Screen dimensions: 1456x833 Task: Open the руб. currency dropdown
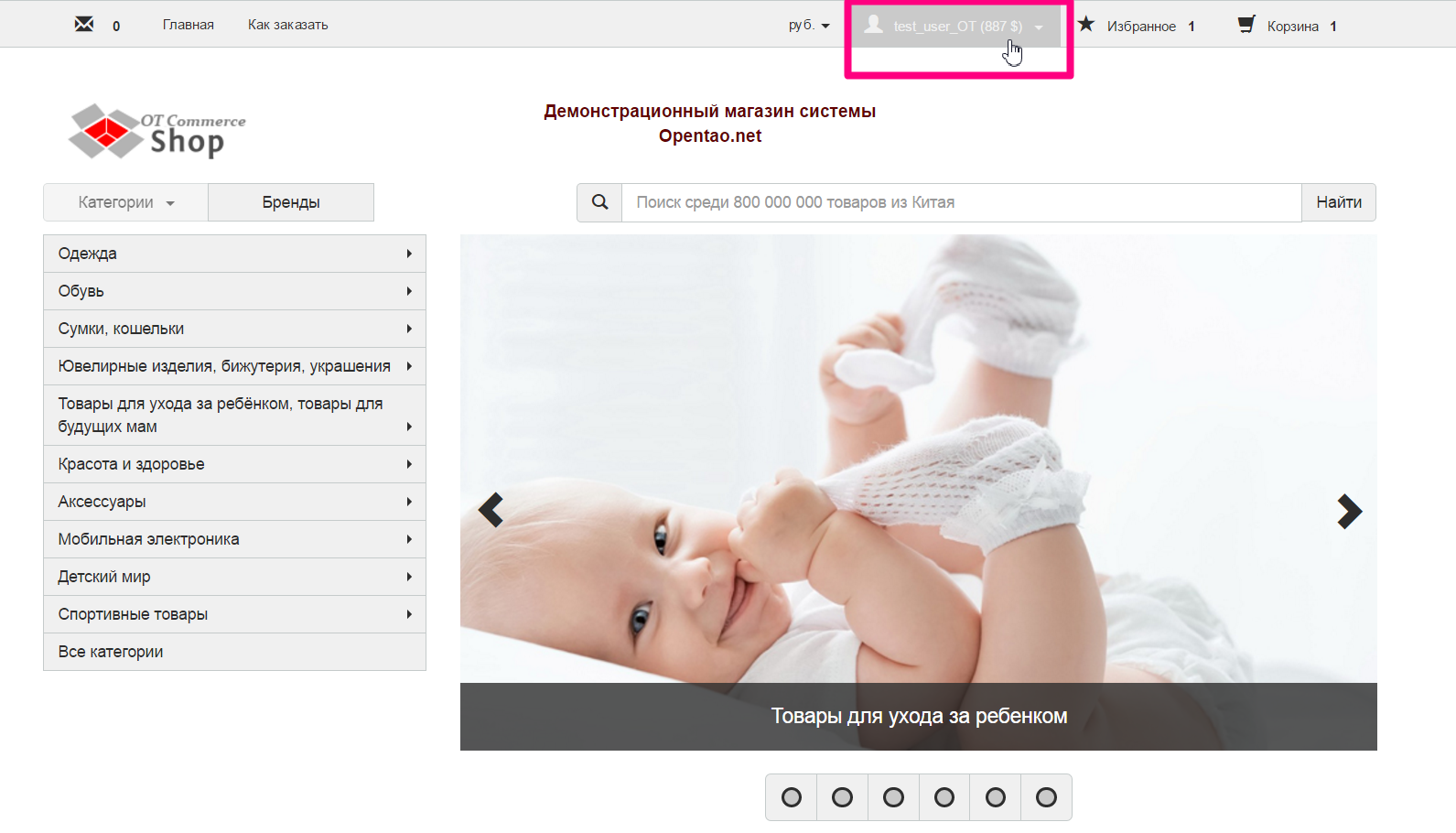[809, 25]
